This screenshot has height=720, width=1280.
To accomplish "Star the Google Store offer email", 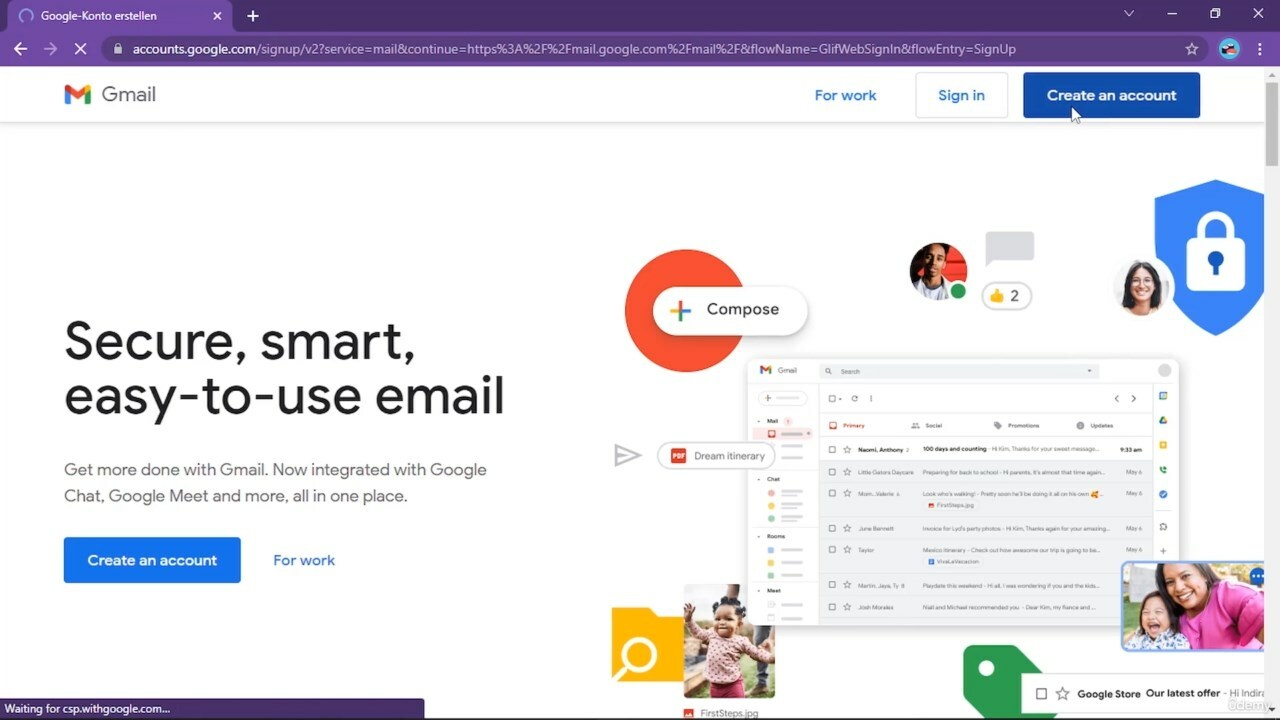I will [x=1062, y=694].
